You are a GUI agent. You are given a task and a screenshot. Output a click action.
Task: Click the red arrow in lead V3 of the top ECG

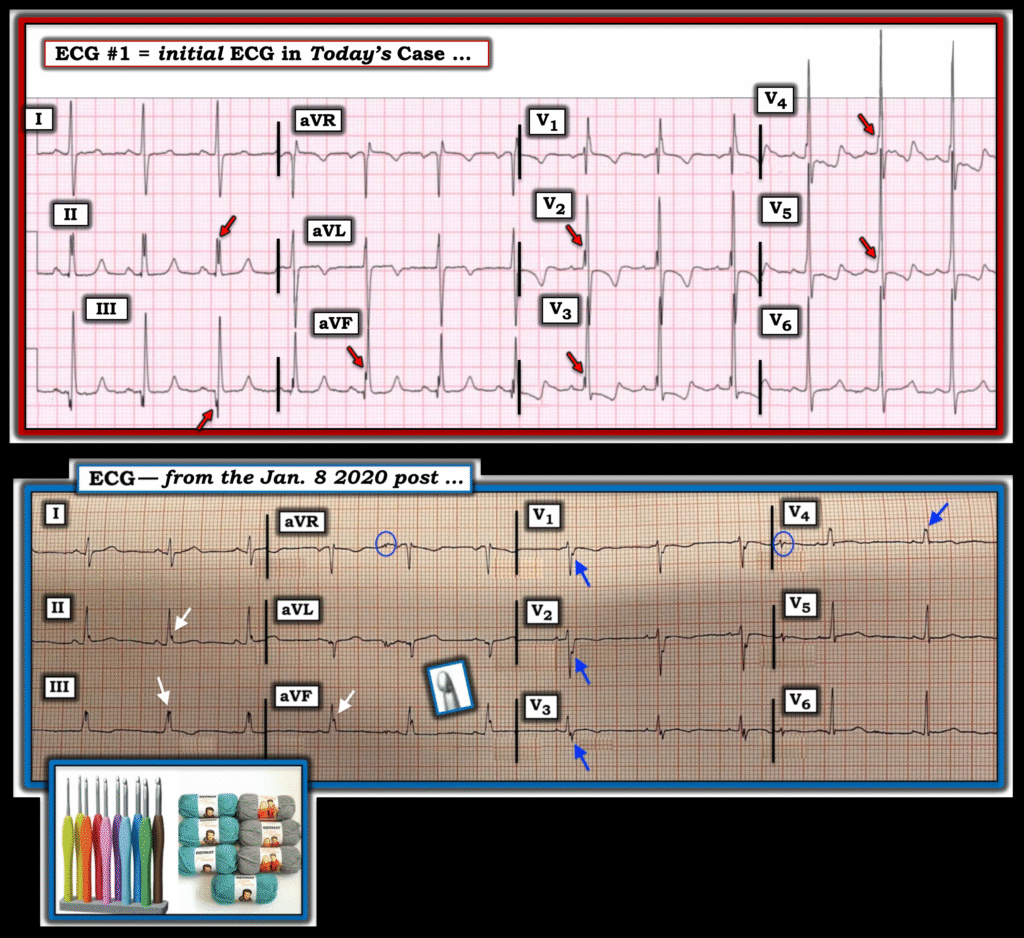coord(575,362)
